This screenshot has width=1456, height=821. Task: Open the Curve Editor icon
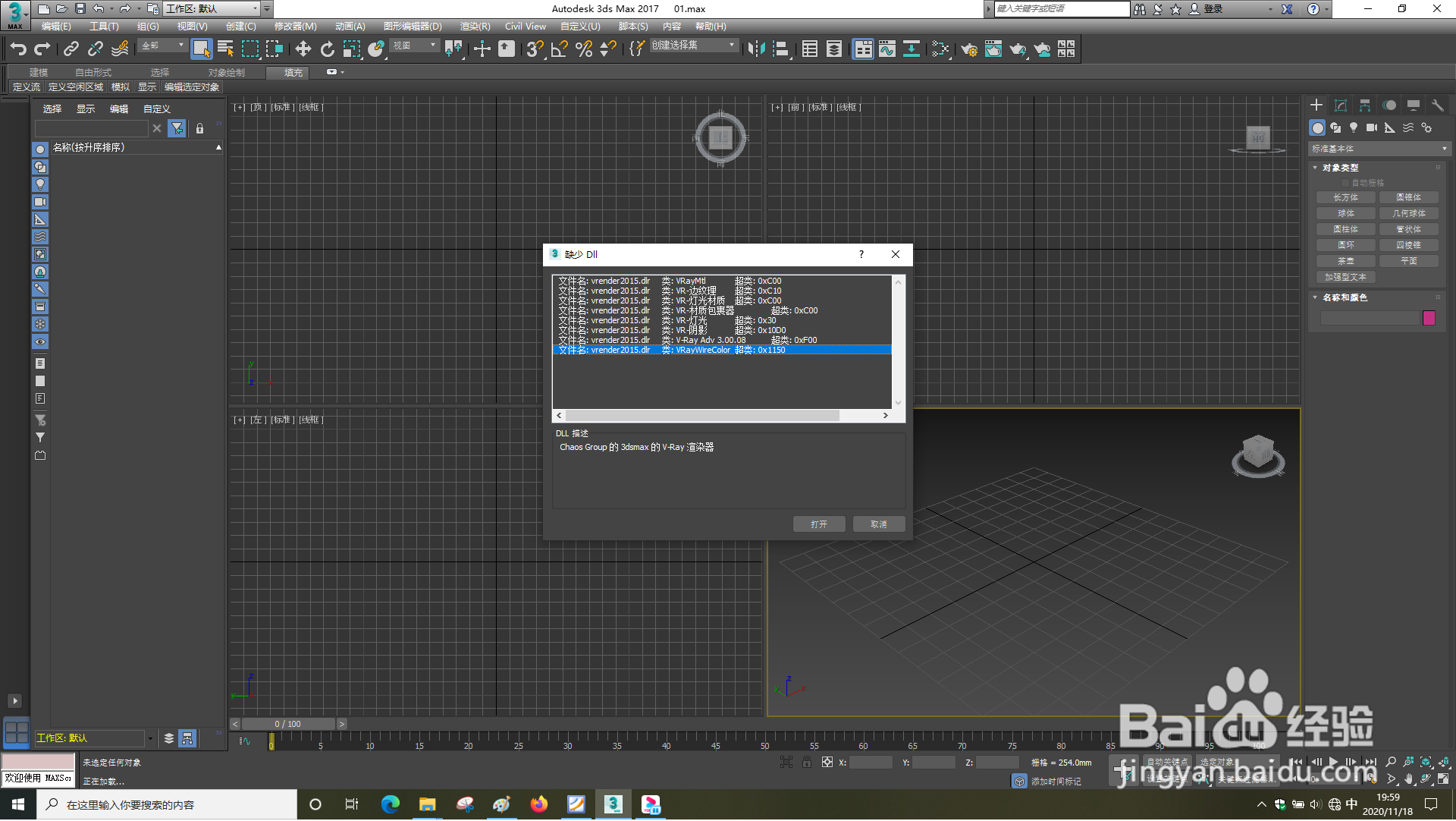(887, 49)
